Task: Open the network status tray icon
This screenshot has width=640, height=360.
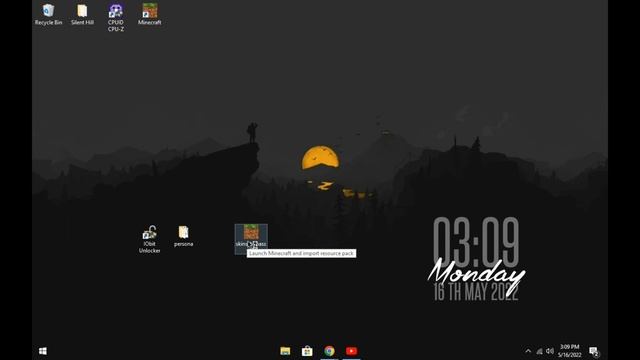Action: (x=539, y=351)
